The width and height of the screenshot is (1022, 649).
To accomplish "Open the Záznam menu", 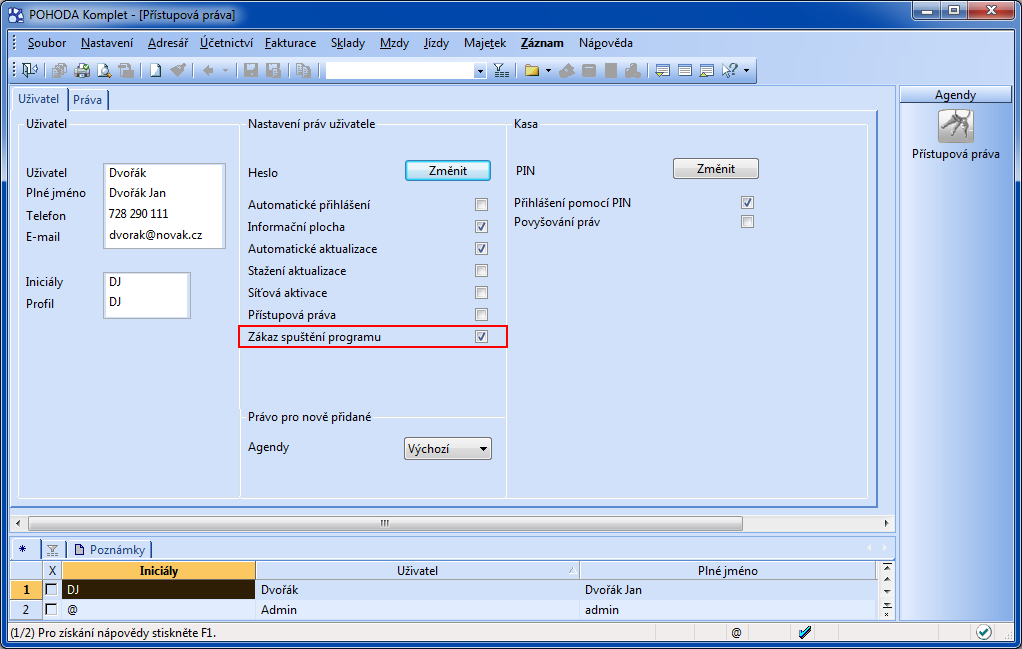I will click(x=542, y=43).
